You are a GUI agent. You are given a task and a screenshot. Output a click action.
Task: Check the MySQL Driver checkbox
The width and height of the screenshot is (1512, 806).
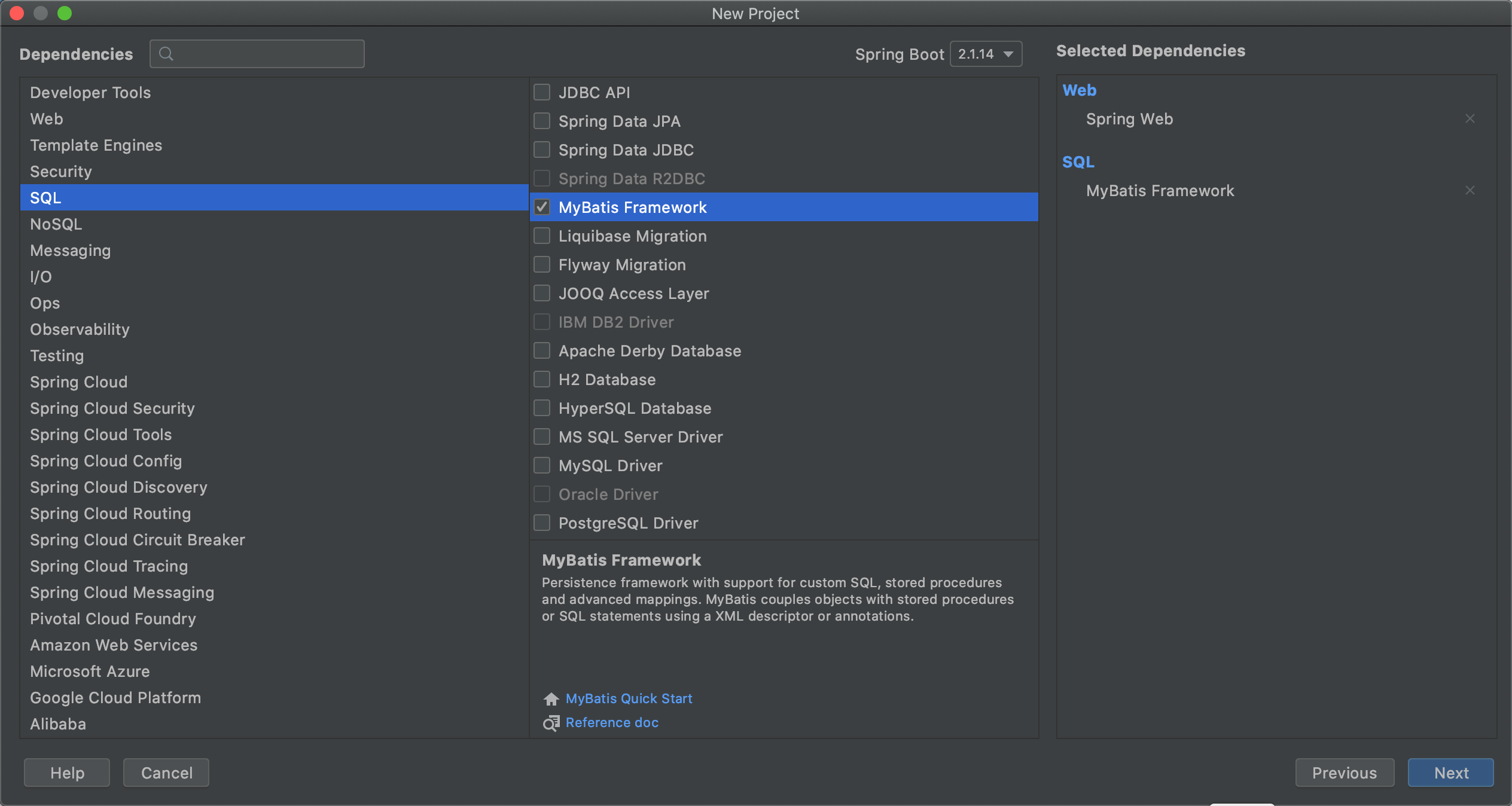542,465
